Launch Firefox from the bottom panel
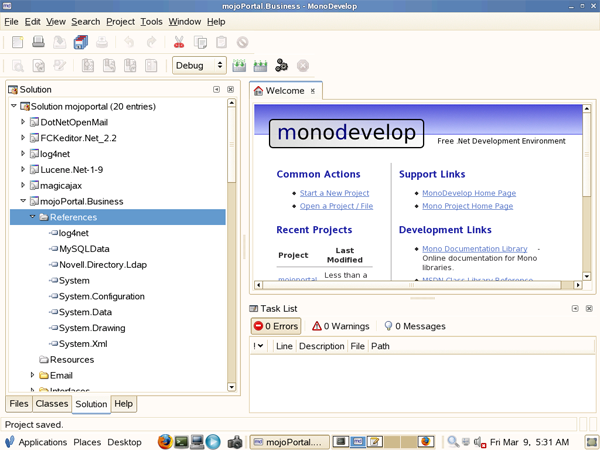Screen dimensions: 600x450 coord(164,441)
